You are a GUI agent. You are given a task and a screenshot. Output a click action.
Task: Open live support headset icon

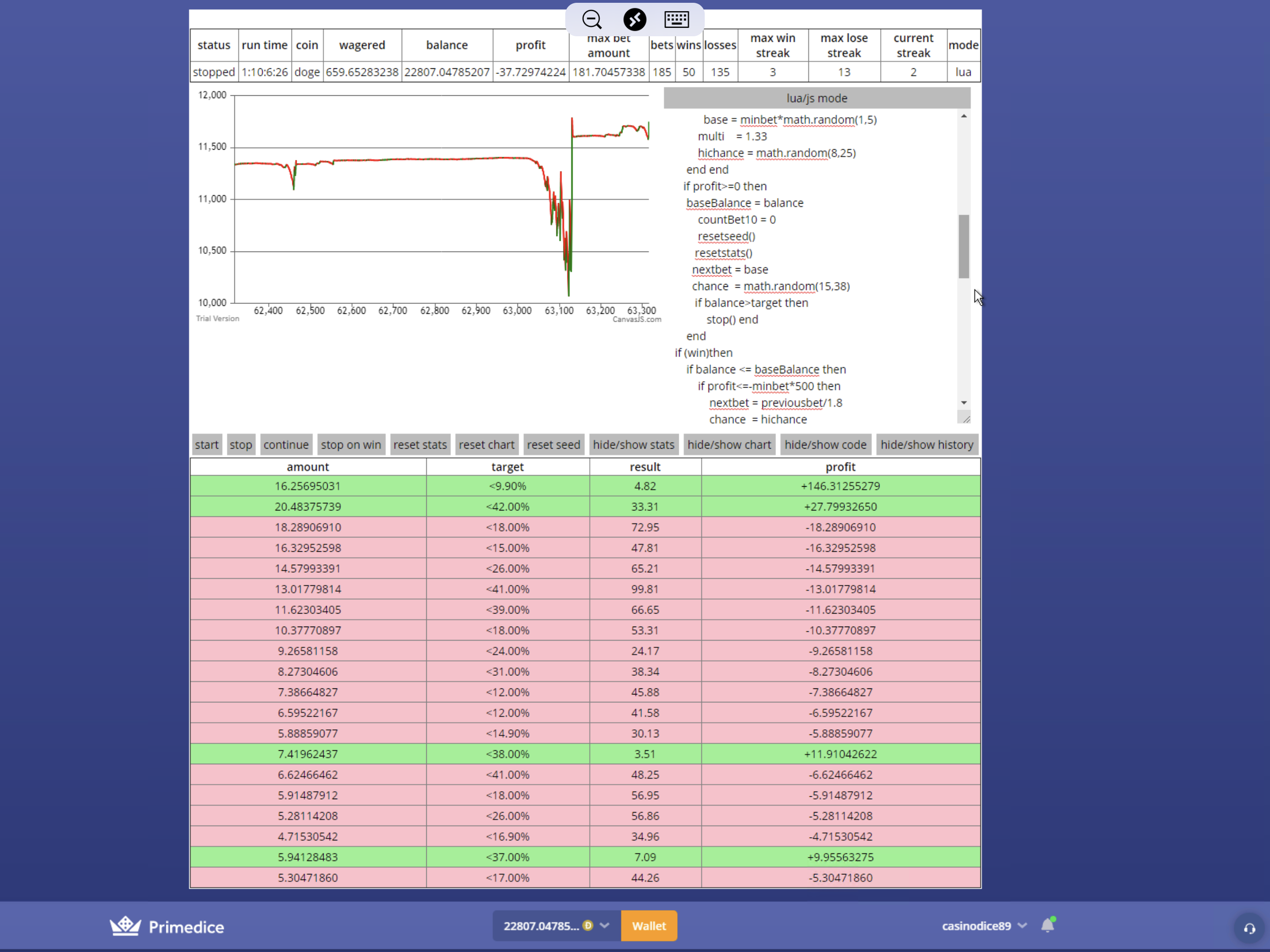tap(1250, 928)
